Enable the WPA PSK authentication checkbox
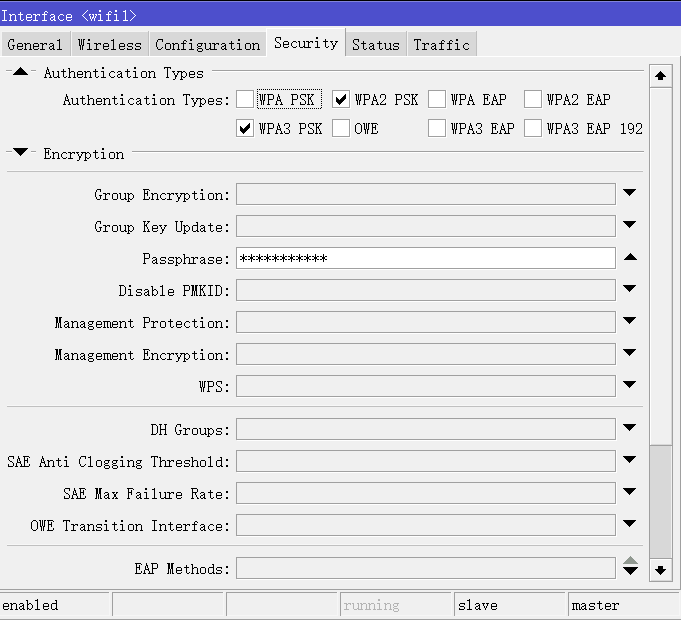This screenshot has width=682, height=620. click(245, 100)
